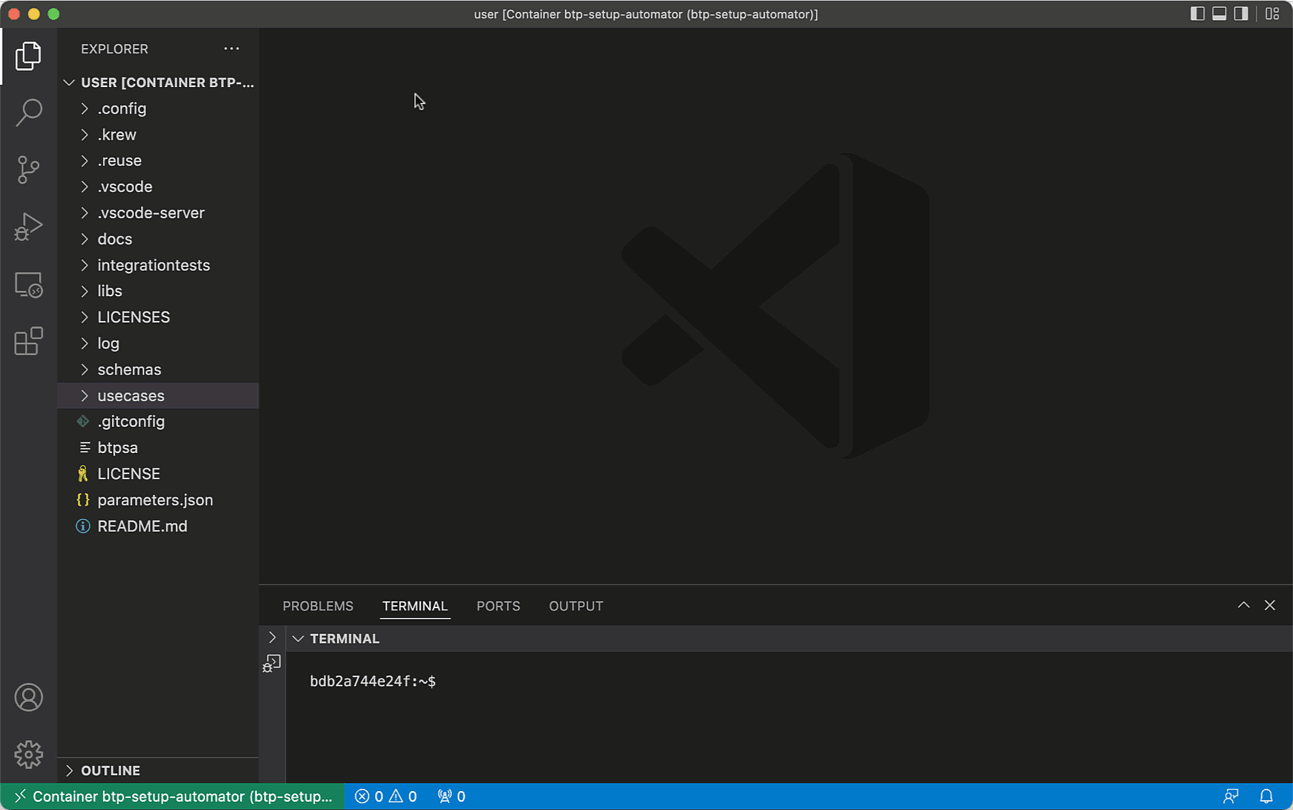
Task: Open the Manage settings gear
Action: [x=28, y=754]
